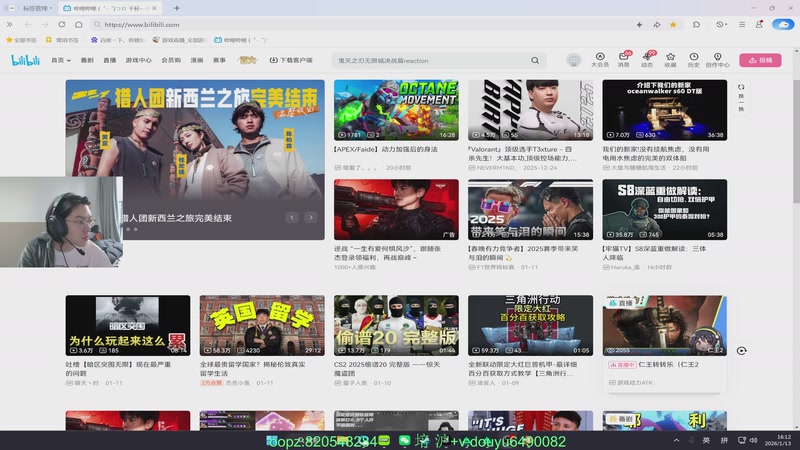The width and height of the screenshot is (800, 450).
Task: Click the browser reload button
Action: (62, 24)
